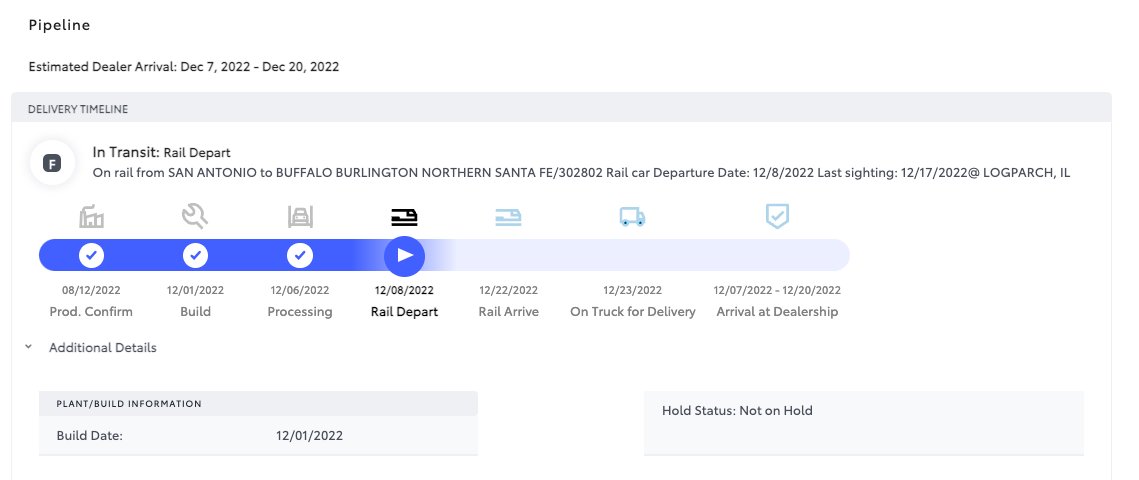Click the unfilled part of the delivery progress bar
The height and width of the screenshot is (480, 1139).
pyautogui.click(x=639, y=256)
